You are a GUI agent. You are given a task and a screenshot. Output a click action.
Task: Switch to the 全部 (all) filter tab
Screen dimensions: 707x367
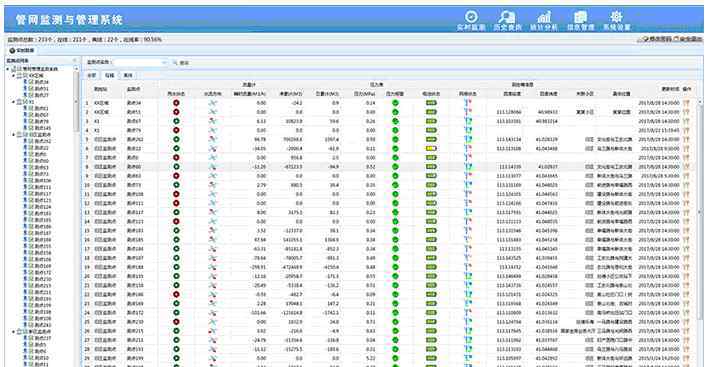click(x=92, y=75)
